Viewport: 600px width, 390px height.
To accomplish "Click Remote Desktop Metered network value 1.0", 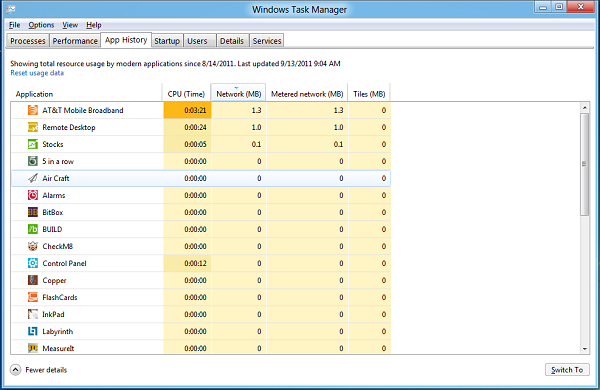I will click(x=307, y=127).
